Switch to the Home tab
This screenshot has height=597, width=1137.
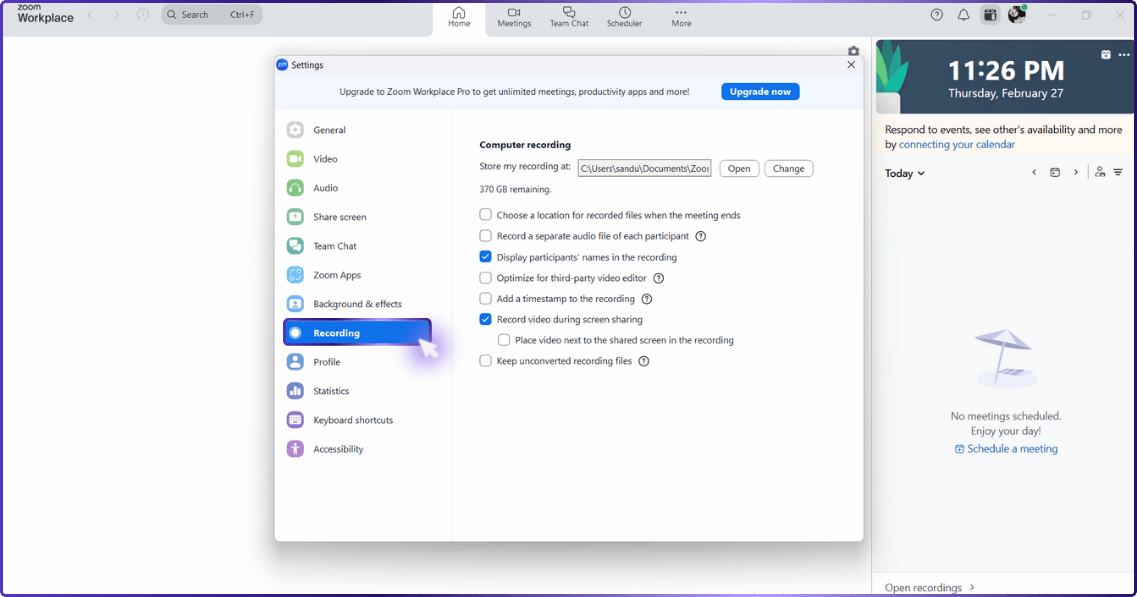coord(459,17)
